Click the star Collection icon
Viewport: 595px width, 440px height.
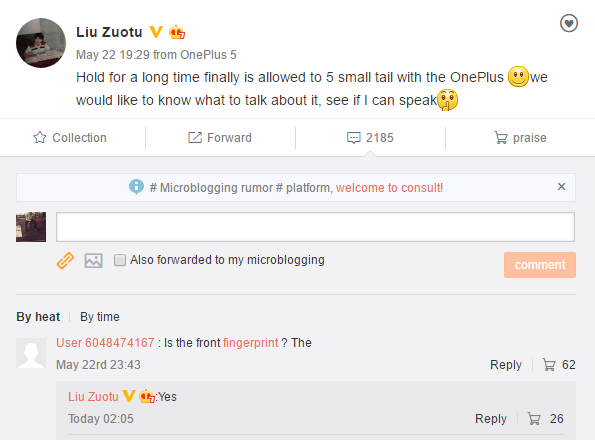40,138
